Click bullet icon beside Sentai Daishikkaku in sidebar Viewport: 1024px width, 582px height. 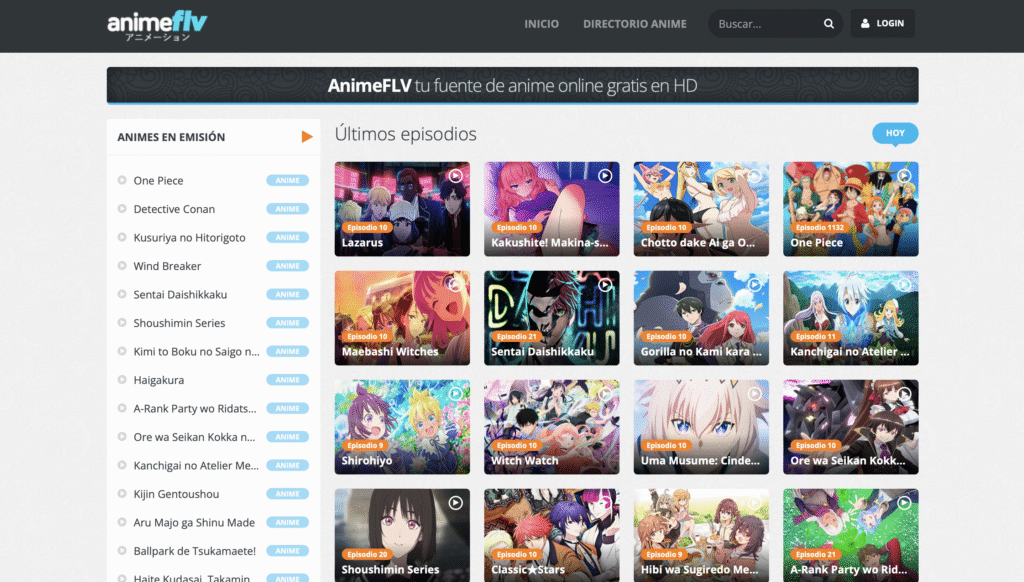coord(122,295)
